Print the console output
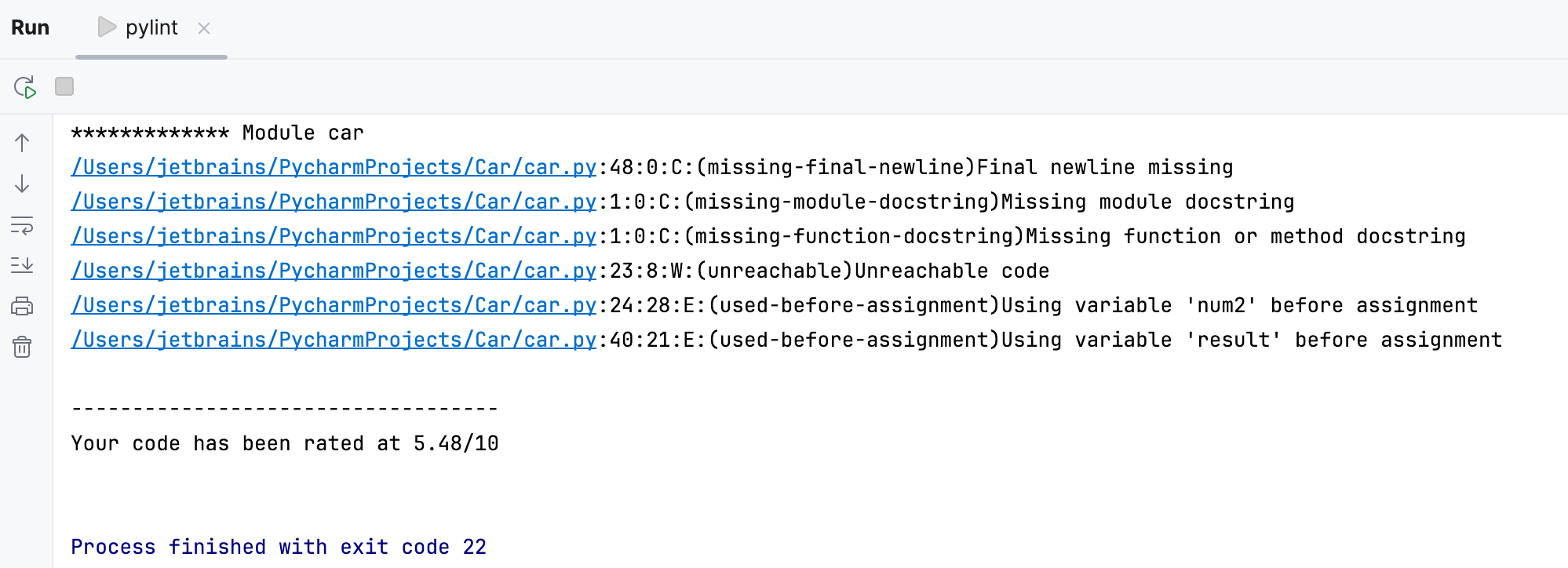This screenshot has height=568, width=1568. tap(22, 306)
